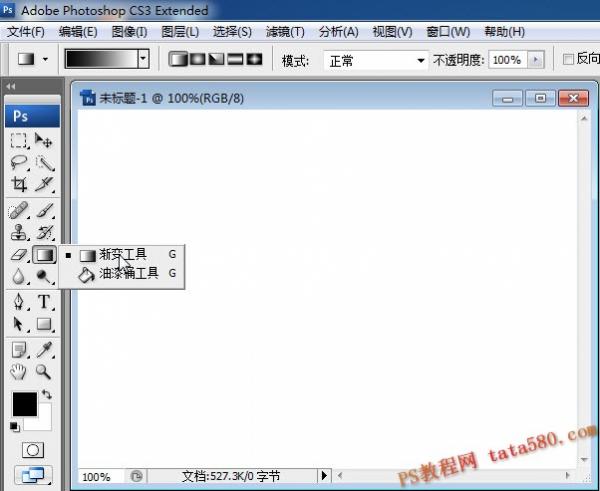Open the 视图(V) menu
Screen dimensions: 600x491
(393, 32)
